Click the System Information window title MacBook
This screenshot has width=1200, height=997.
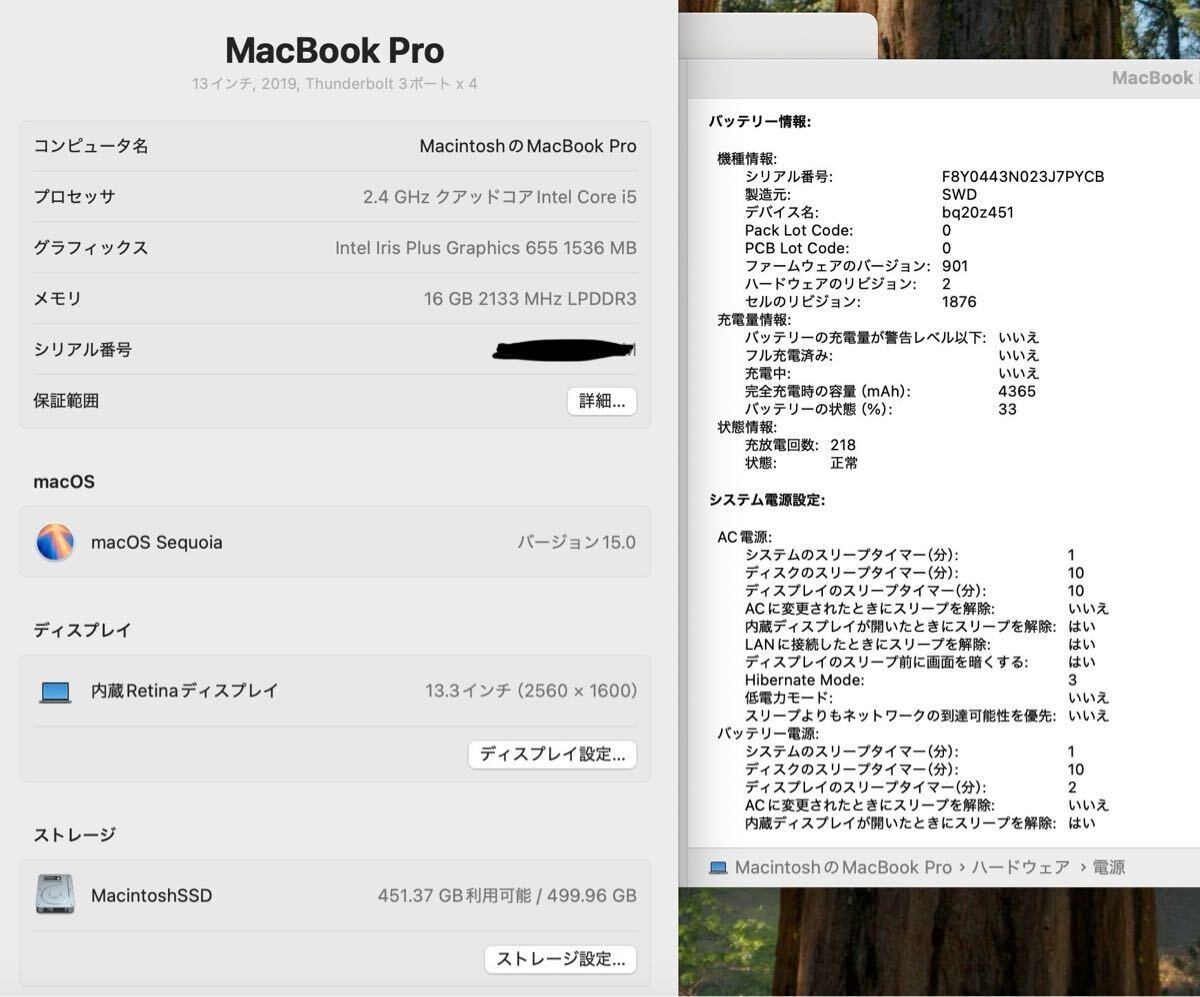[1155, 78]
